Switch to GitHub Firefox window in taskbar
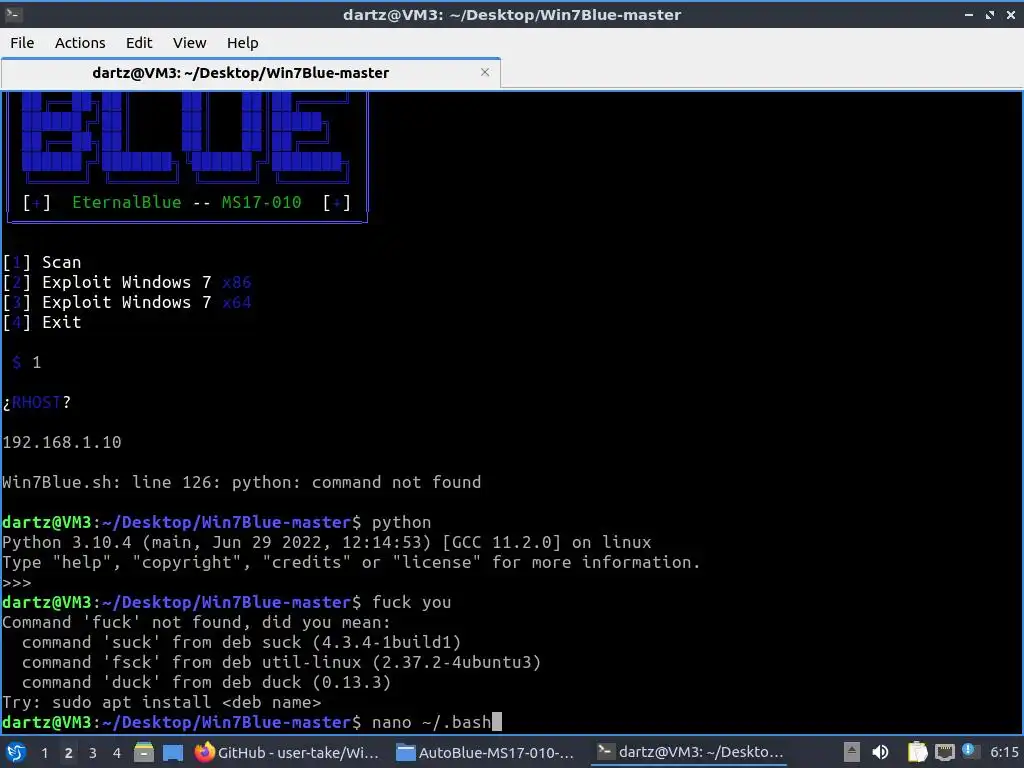Viewport: 1024px width, 768px height. pyautogui.click(x=287, y=752)
